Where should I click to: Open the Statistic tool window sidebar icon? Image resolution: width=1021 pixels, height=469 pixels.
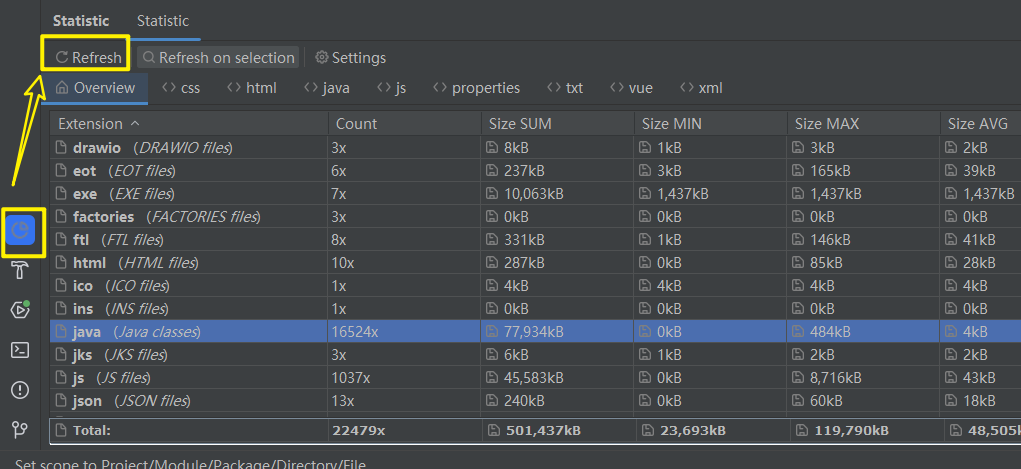tap(21, 231)
